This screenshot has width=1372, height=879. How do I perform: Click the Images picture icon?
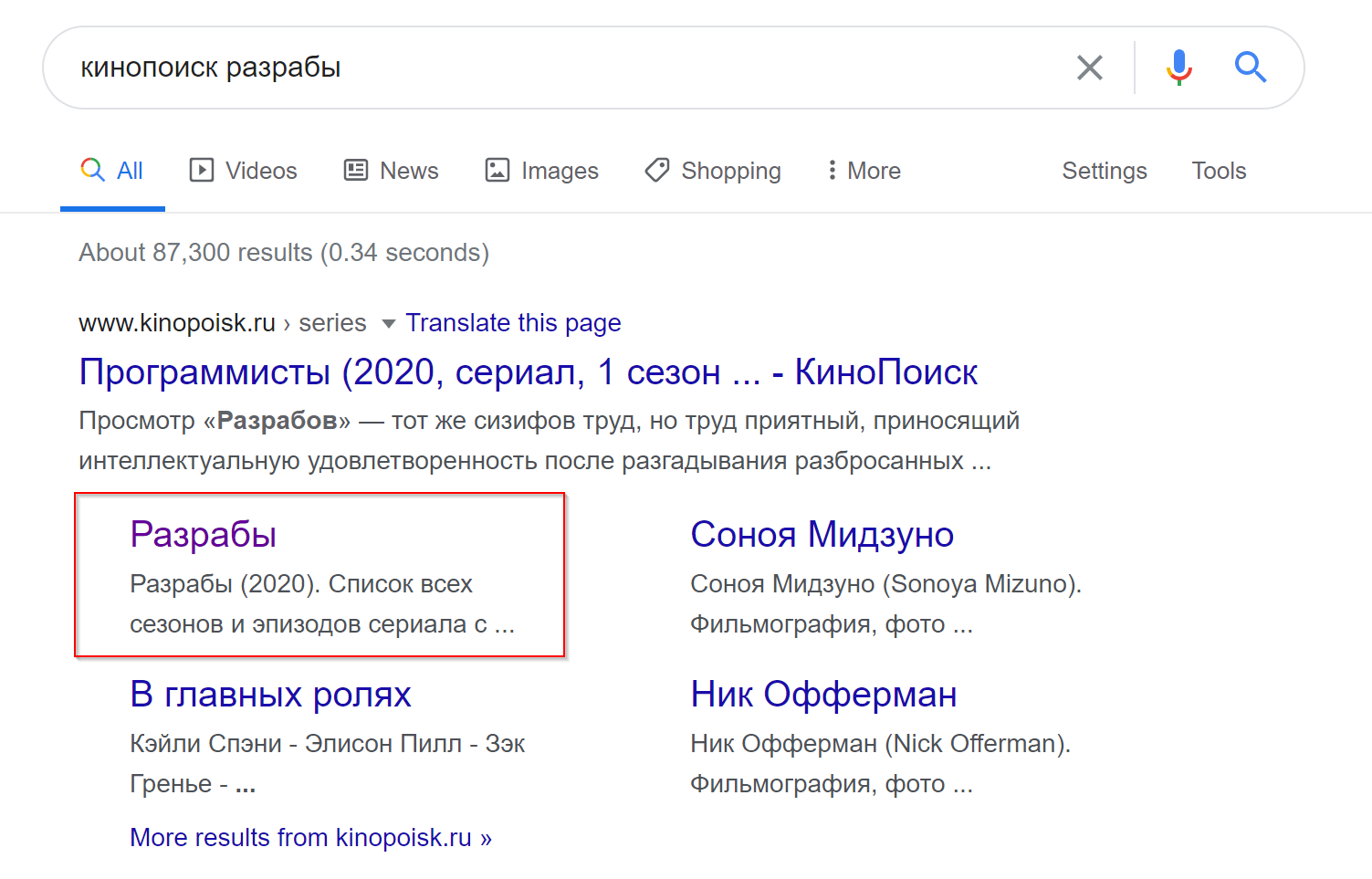tap(497, 171)
